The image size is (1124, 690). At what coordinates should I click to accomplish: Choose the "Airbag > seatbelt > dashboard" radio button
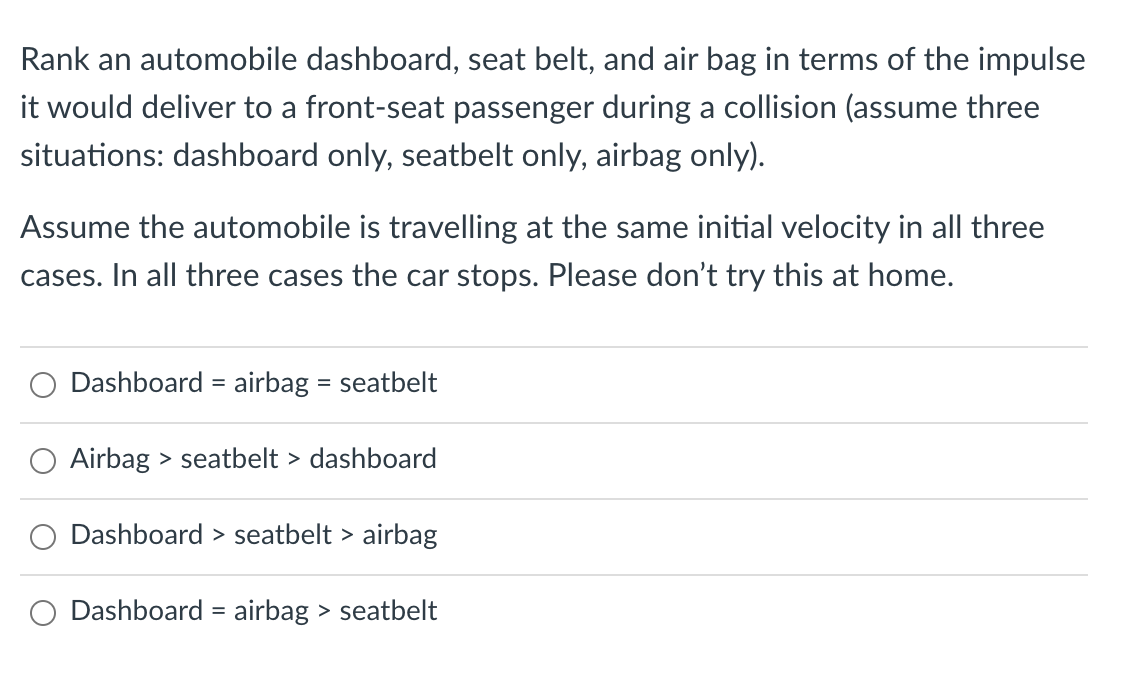(x=43, y=461)
